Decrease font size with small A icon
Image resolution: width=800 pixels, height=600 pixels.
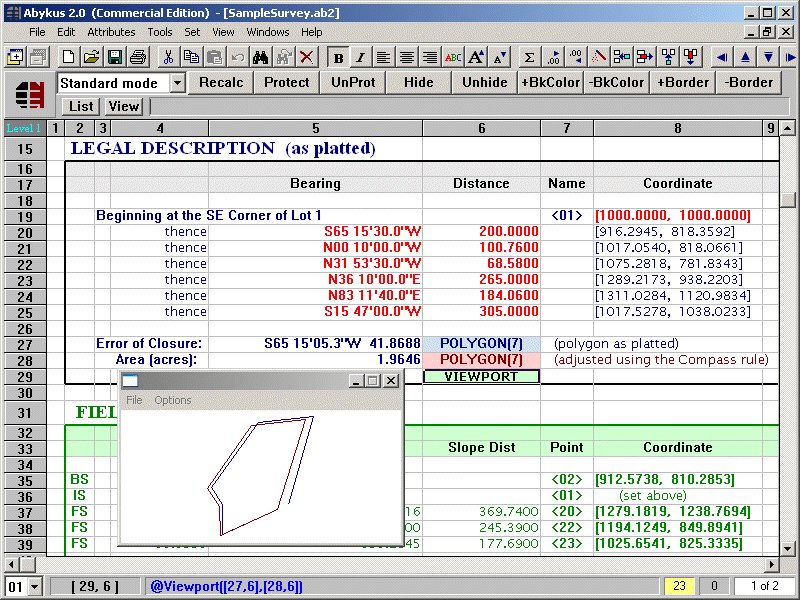(499, 57)
